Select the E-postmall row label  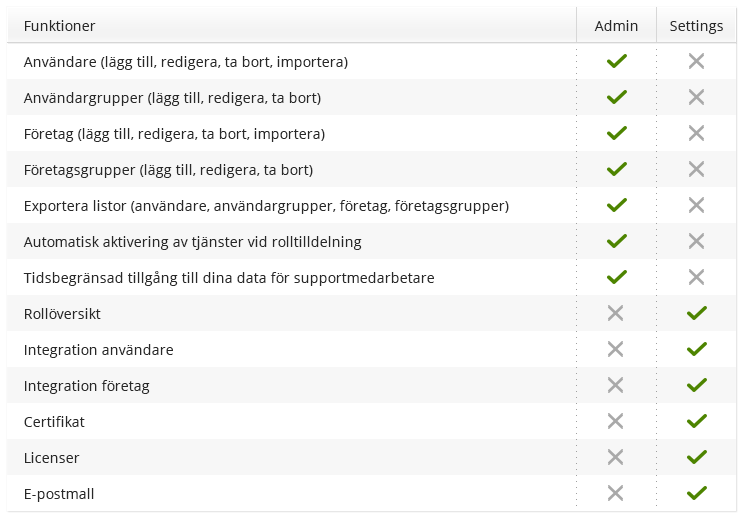(x=59, y=494)
